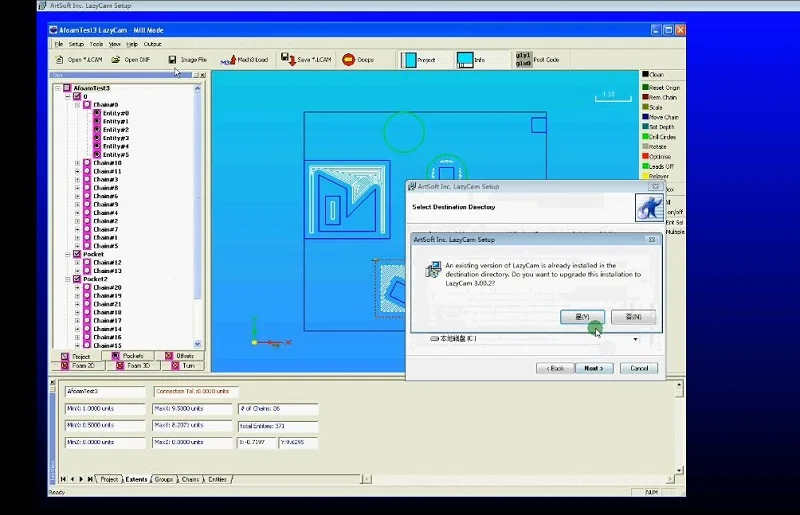This screenshot has width=800, height=515.
Task: Click the Drill Circles tool
Action: click(659, 137)
